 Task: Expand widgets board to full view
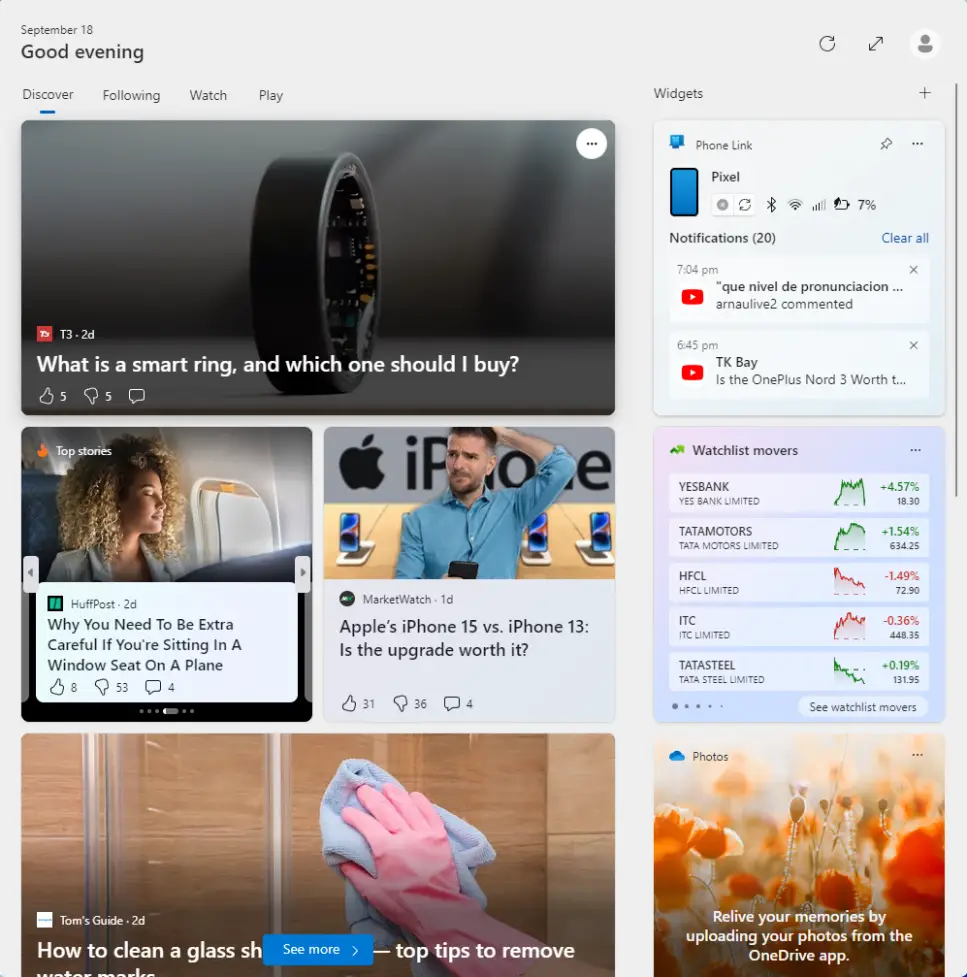[875, 44]
